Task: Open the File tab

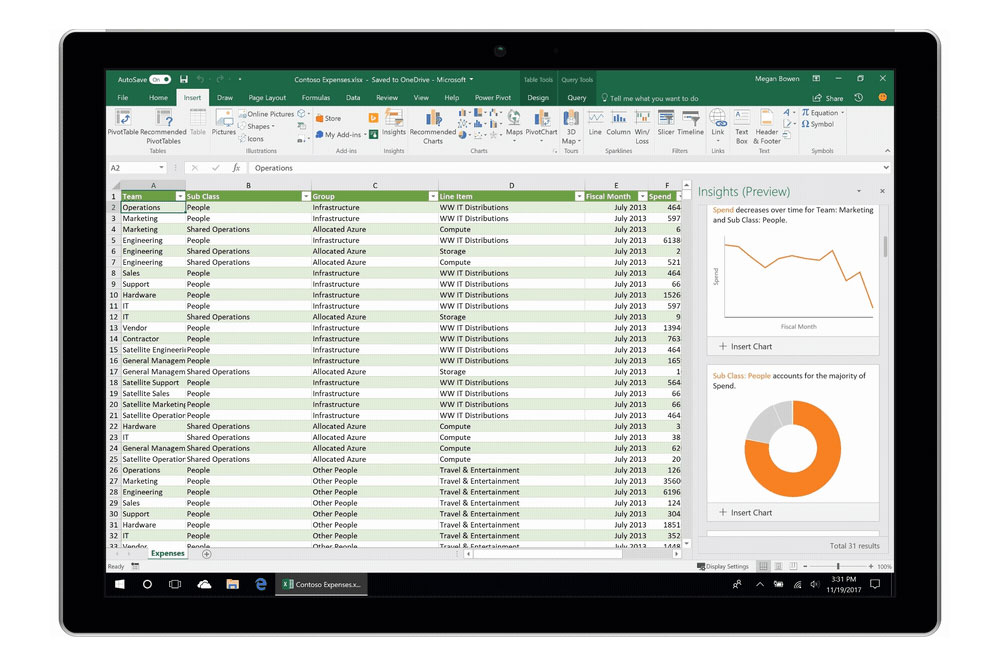Action: (x=122, y=98)
